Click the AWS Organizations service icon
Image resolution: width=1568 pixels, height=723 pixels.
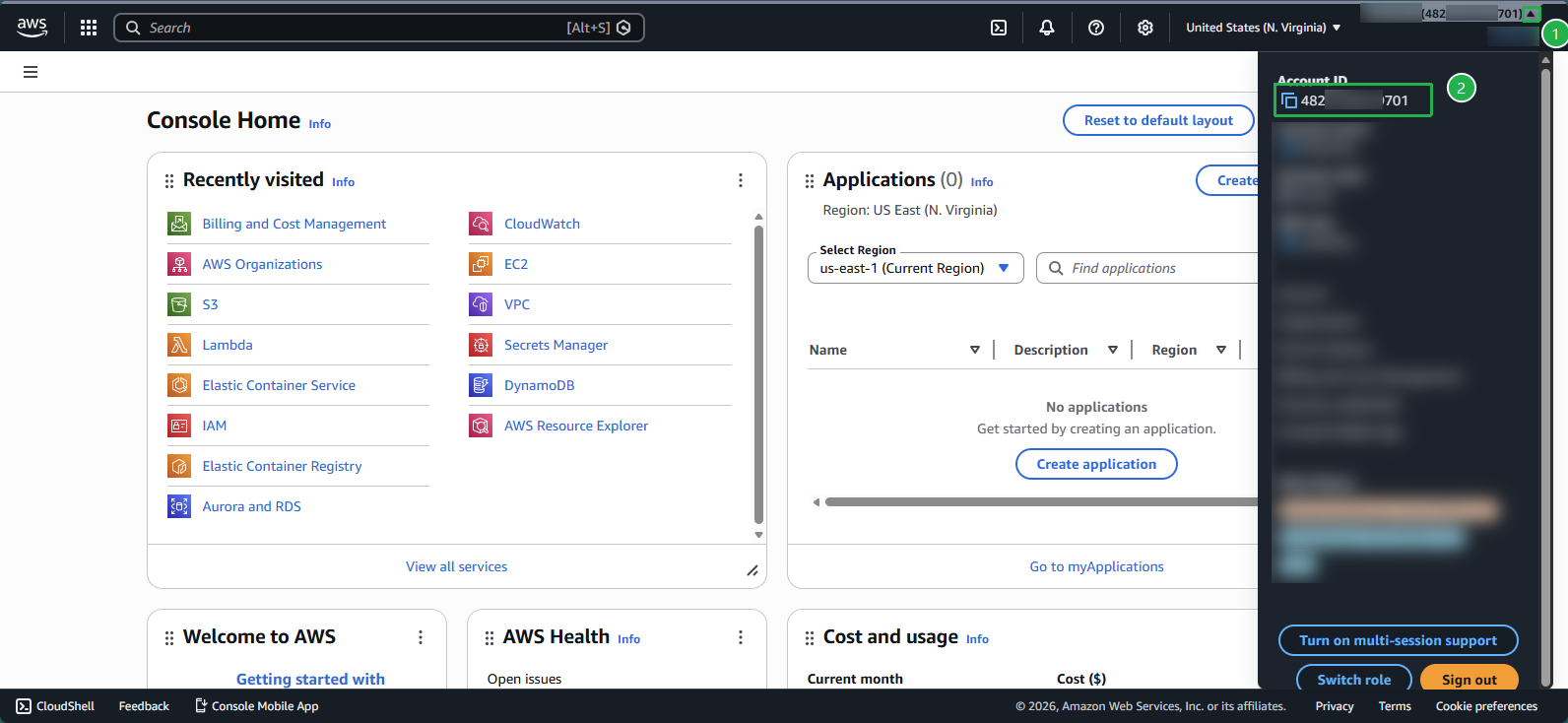(179, 264)
